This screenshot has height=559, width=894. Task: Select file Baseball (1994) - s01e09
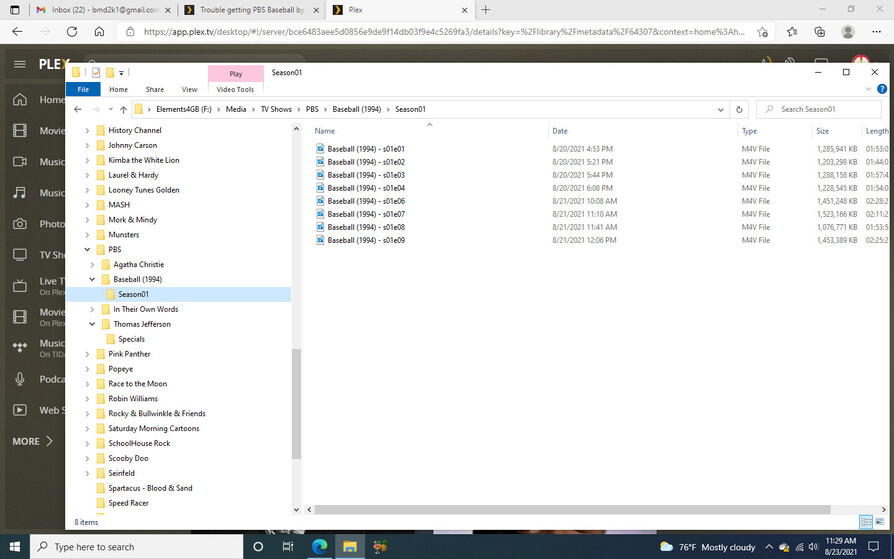(366, 241)
